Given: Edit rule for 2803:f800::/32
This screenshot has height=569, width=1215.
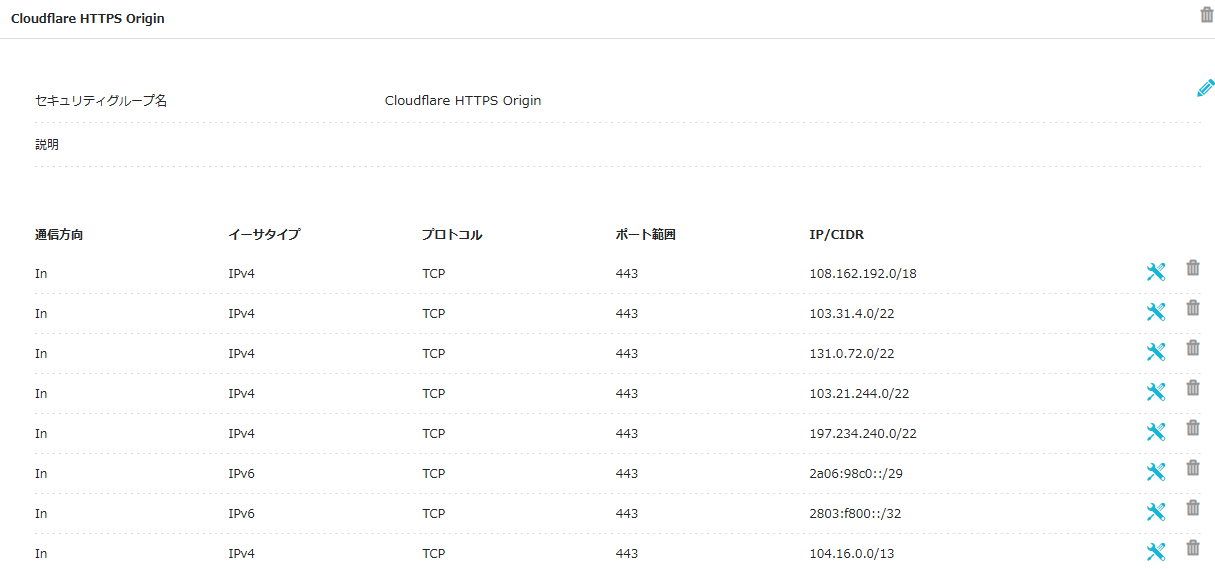Looking at the screenshot, I should 1156,512.
